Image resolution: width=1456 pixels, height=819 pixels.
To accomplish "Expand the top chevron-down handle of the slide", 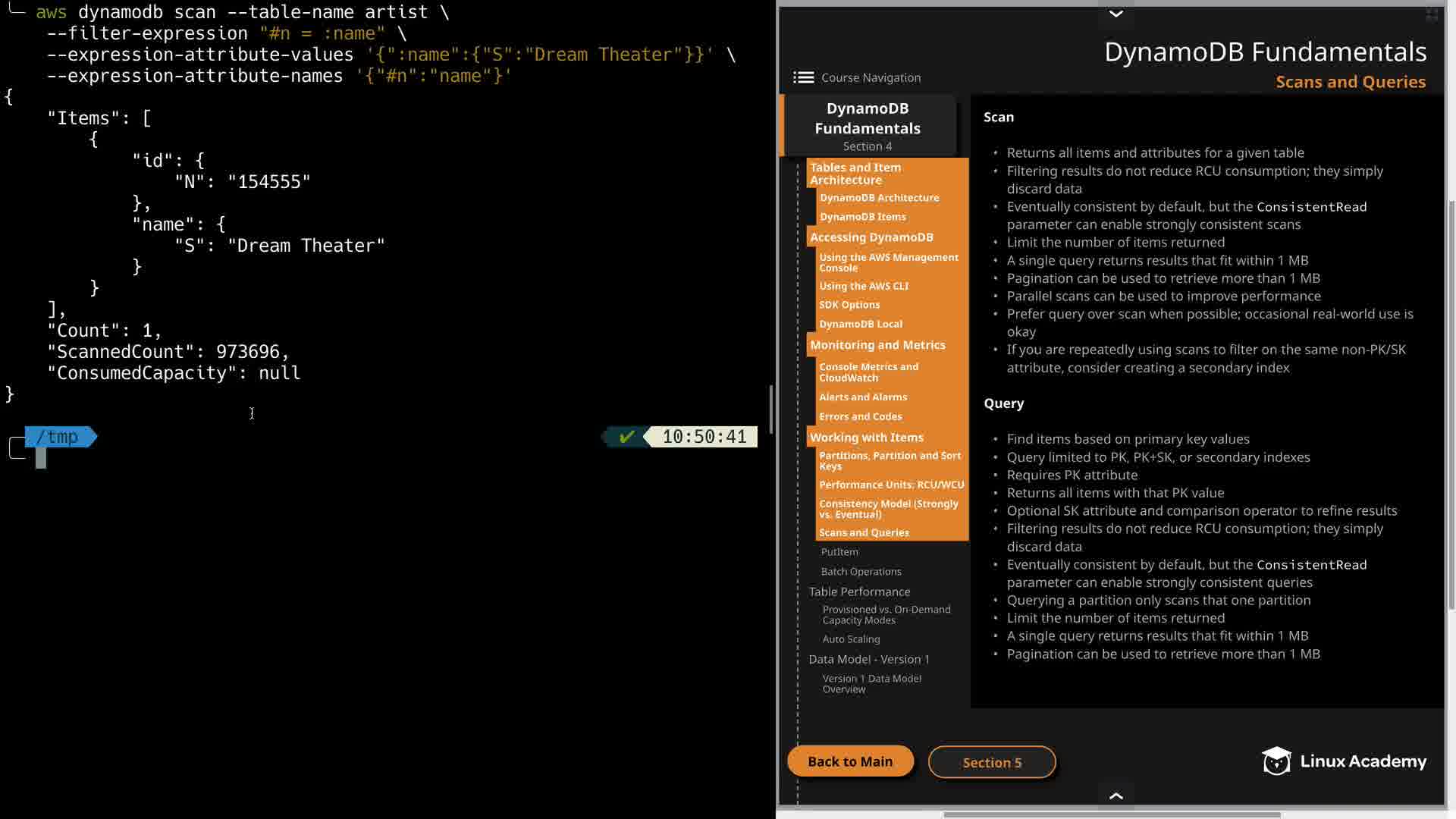I will point(1116,14).
